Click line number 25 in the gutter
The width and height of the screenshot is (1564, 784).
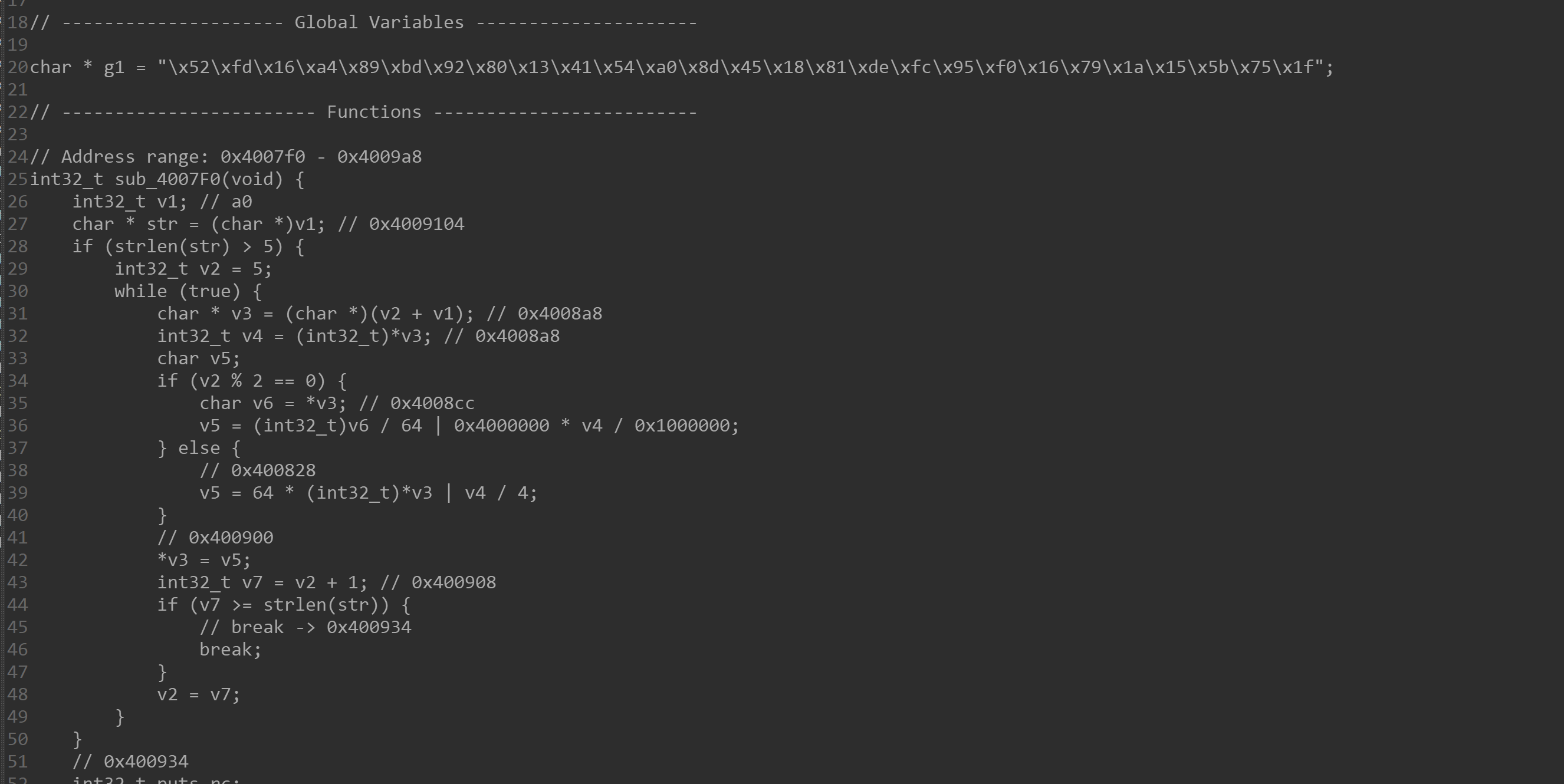[x=18, y=180]
